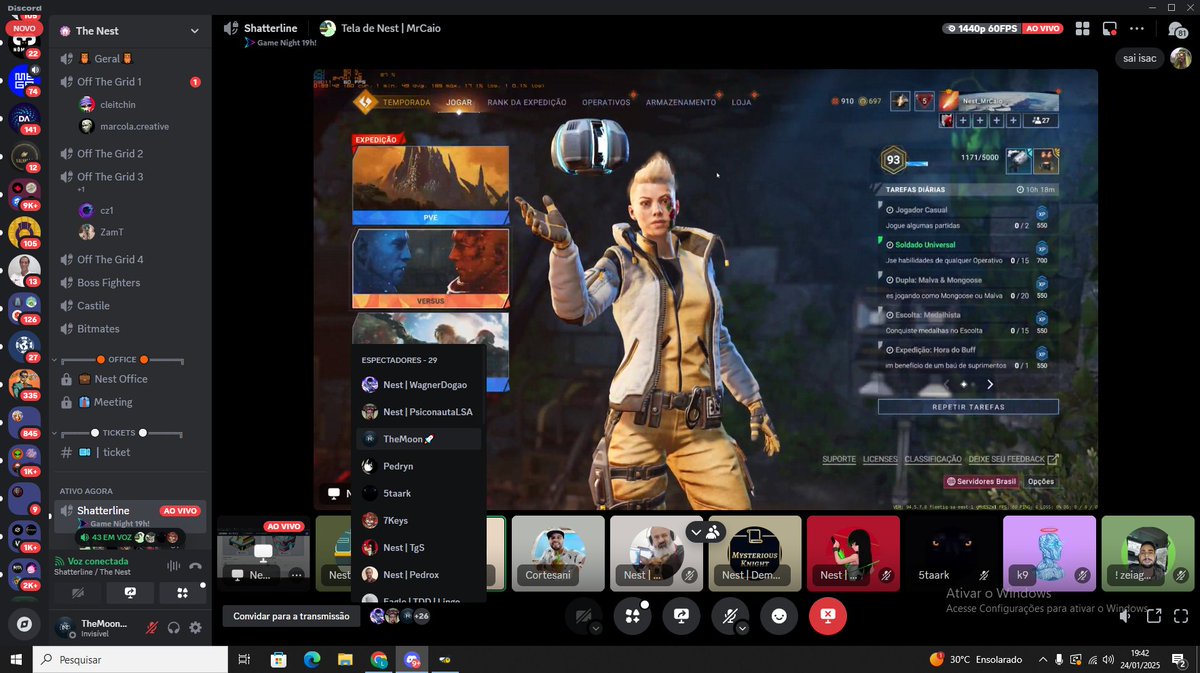This screenshot has height=673, width=1200.
Task: Click user marcola.creative in Off The Grid 1
Action: pyautogui.click(x=135, y=126)
